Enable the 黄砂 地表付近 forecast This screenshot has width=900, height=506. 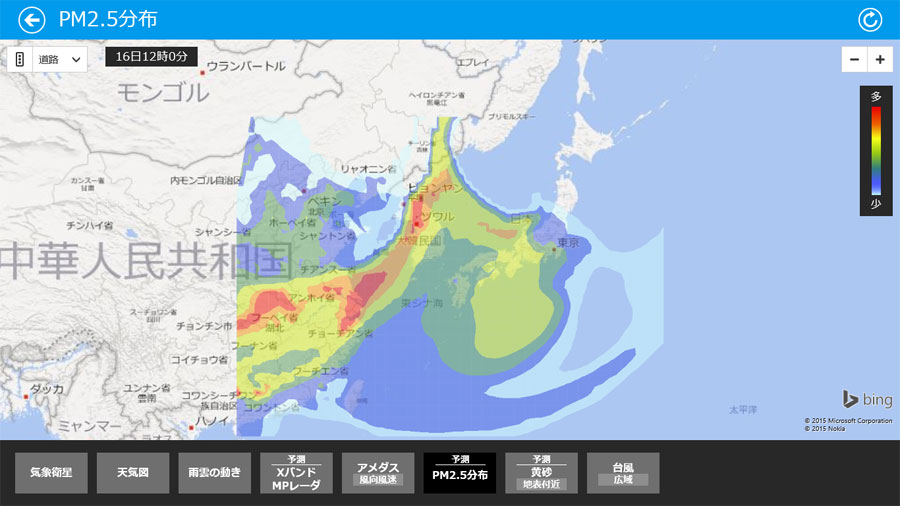tap(541, 473)
